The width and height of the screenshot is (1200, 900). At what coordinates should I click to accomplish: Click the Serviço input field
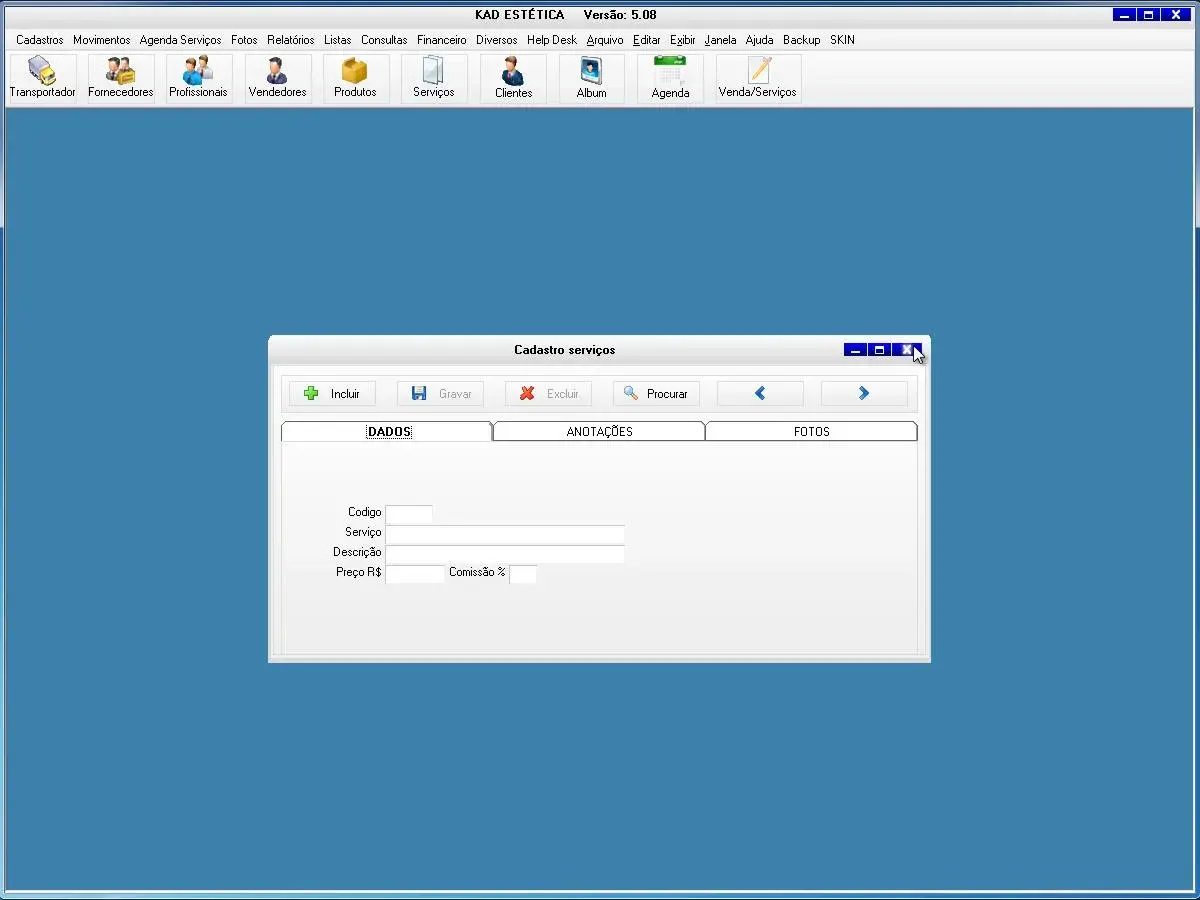tap(505, 534)
